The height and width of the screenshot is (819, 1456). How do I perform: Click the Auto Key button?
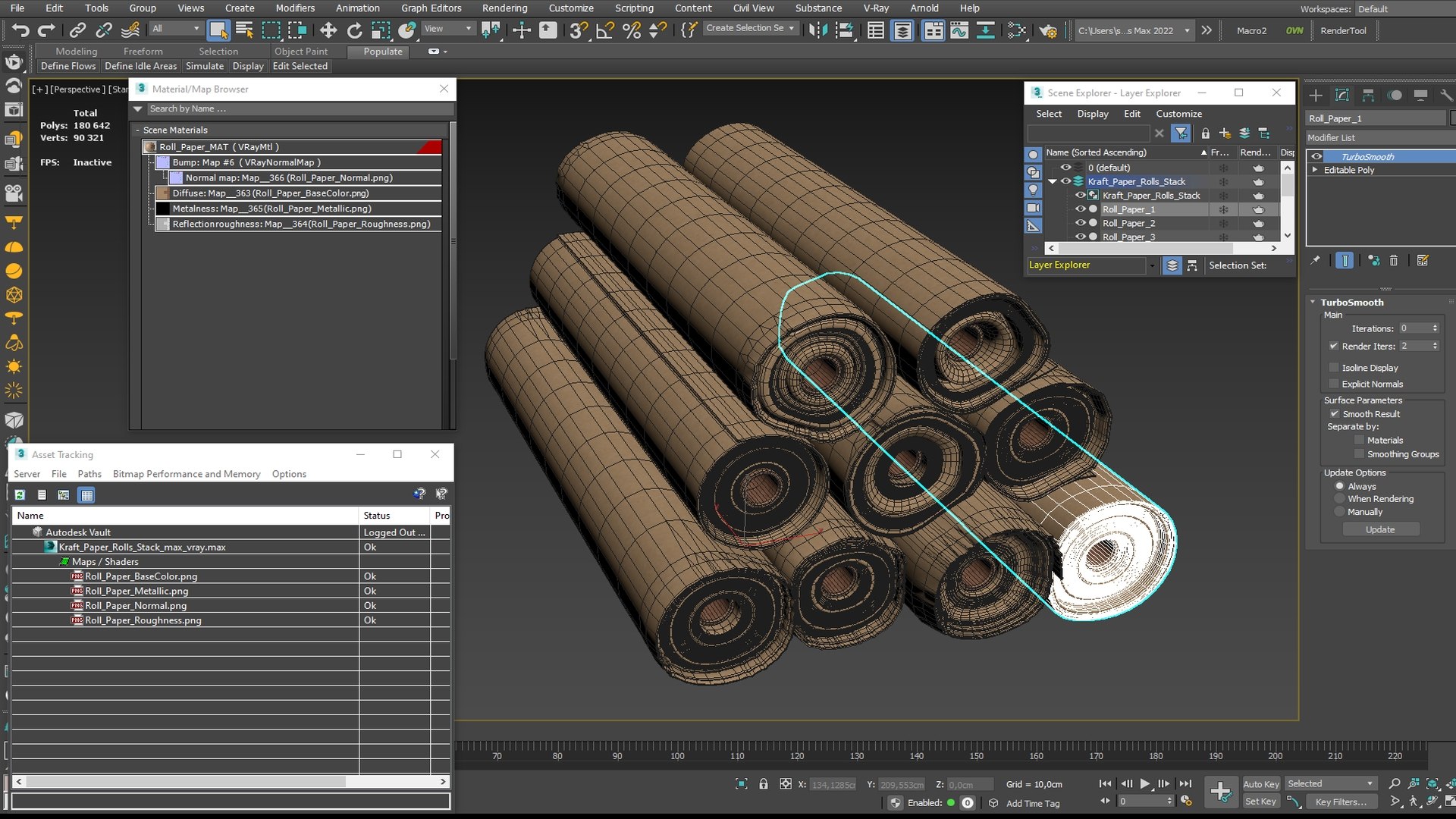[x=1261, y=784]
